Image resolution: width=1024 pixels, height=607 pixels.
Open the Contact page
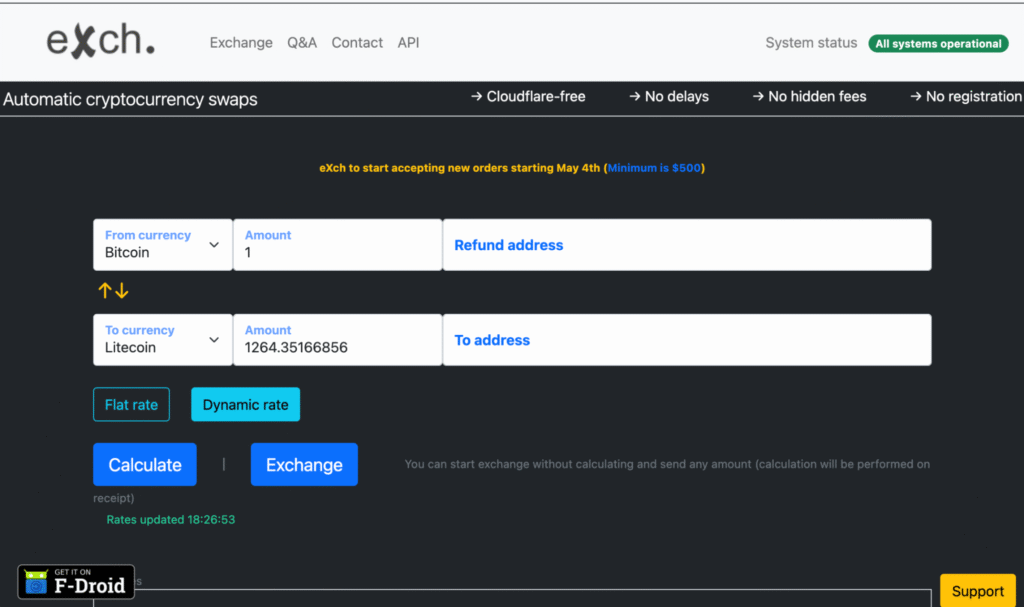click(x=357, y=42)
